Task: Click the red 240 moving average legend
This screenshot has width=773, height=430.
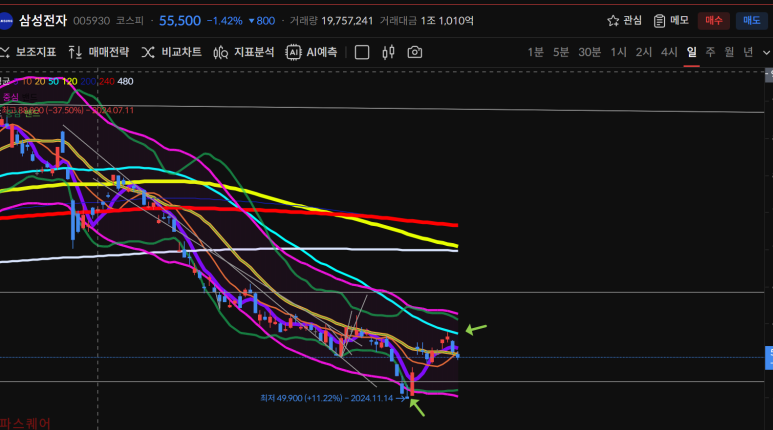Action: [x=106, y=81]
